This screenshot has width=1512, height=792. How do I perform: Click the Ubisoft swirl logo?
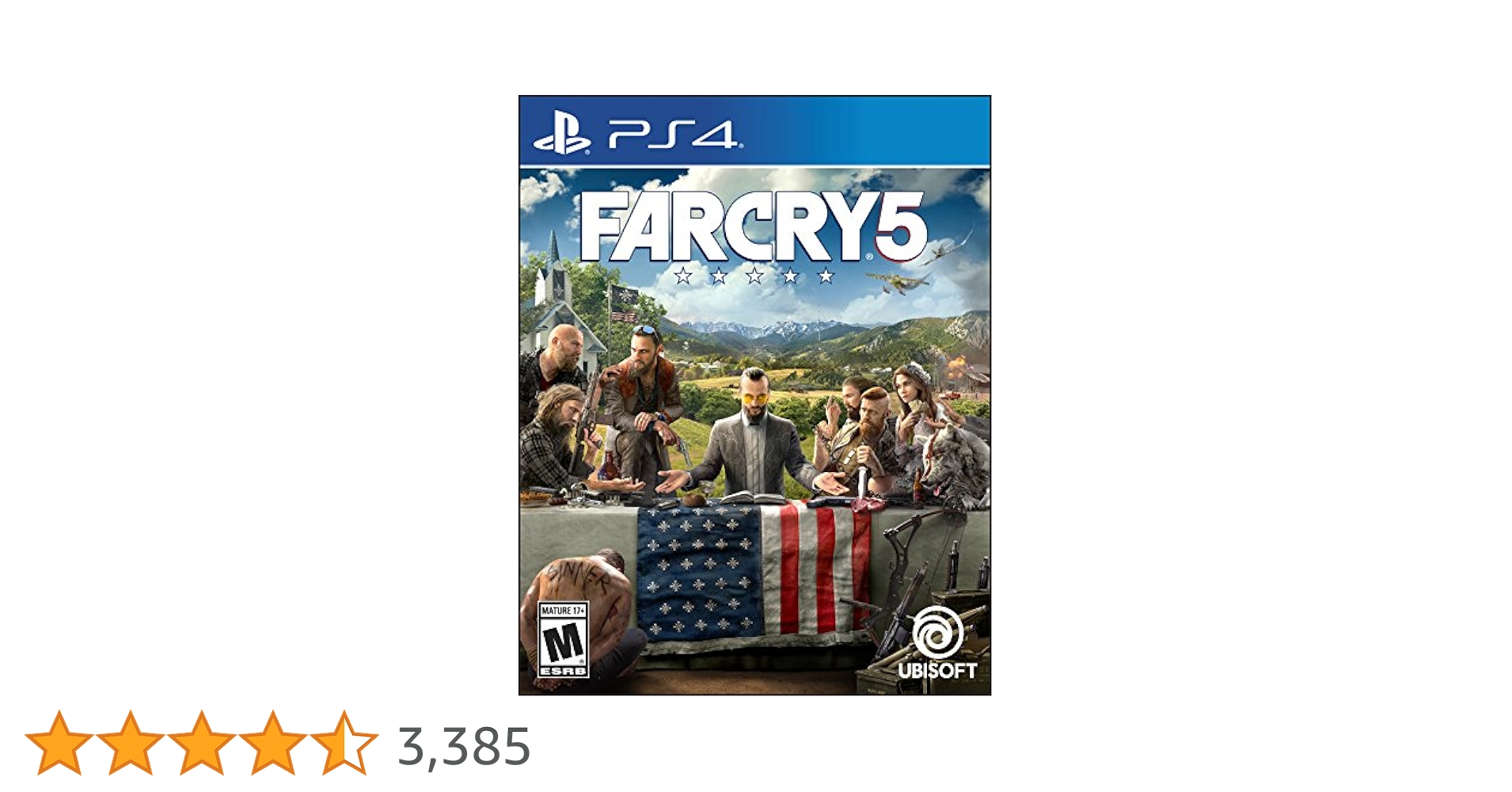(937, 632)
